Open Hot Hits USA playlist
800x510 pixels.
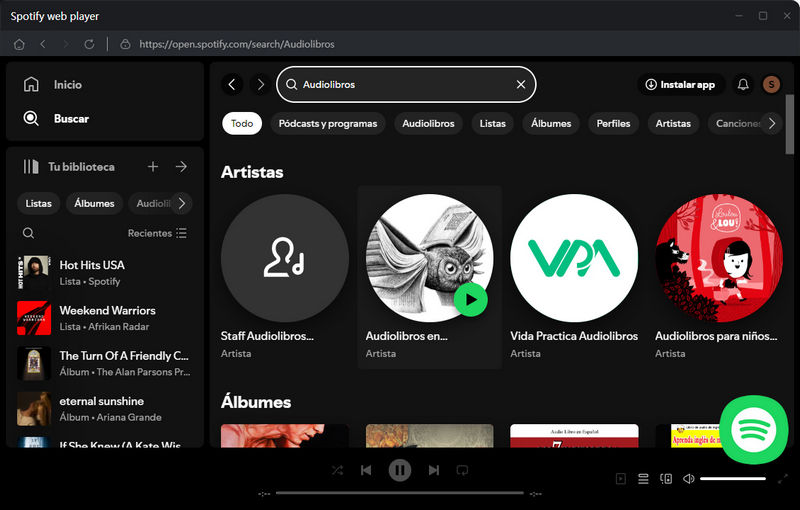coord(105,273)
